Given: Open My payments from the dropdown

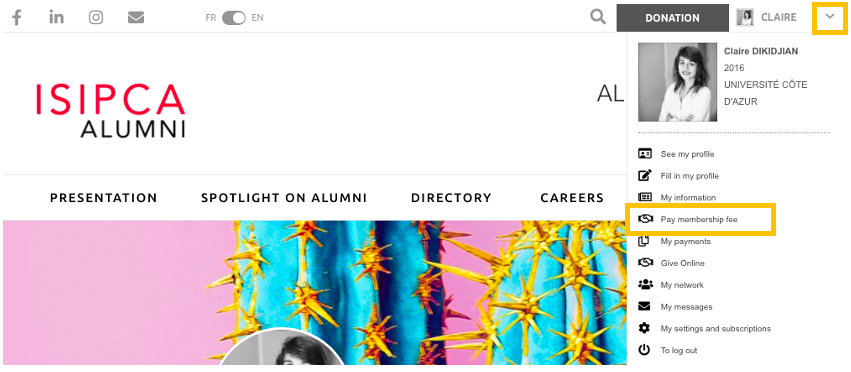Looking at the screenshot, I should (685, 241).
